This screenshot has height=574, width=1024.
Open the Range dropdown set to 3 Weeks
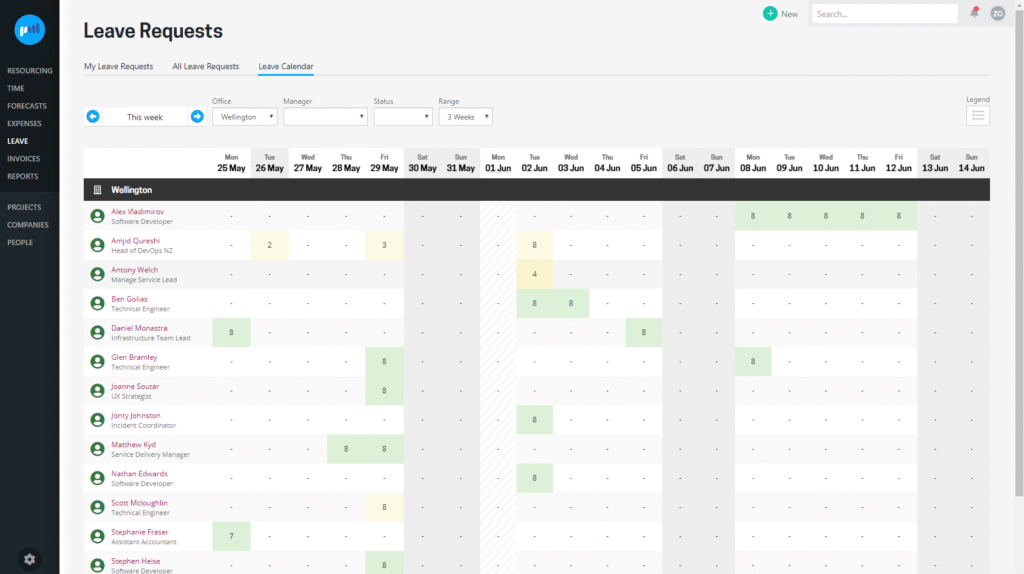point(465,117)
